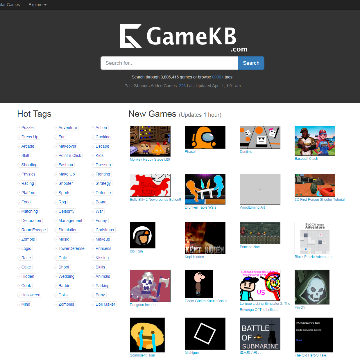This screenshot has height=360, width=360.
Task: Open the orange Among Us crewmate game thumbnail
Action: (205, 137)
